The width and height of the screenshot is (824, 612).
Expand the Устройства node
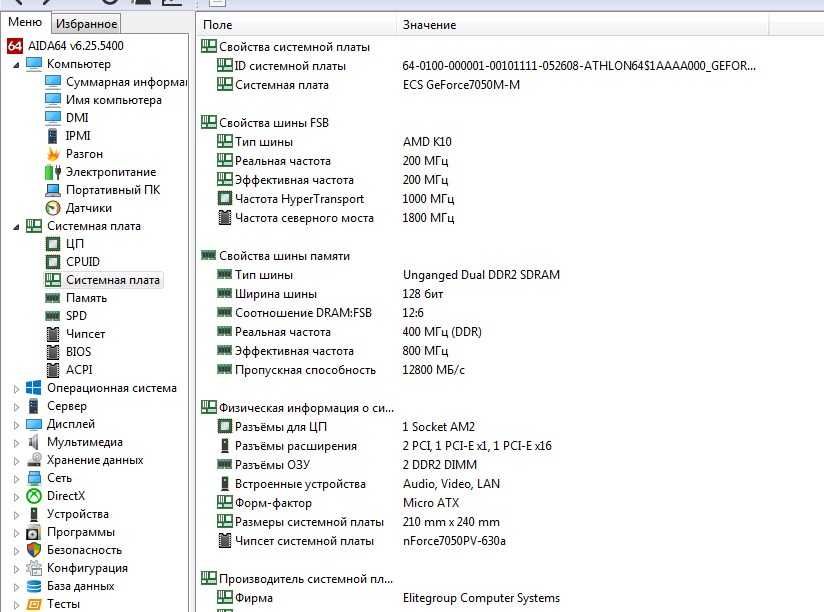pos(16,515)
